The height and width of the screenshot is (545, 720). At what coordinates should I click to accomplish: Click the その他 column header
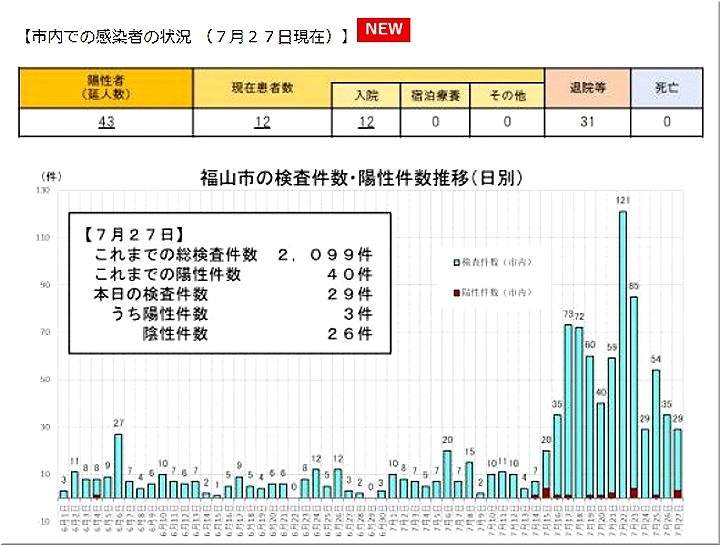point(507,96)
